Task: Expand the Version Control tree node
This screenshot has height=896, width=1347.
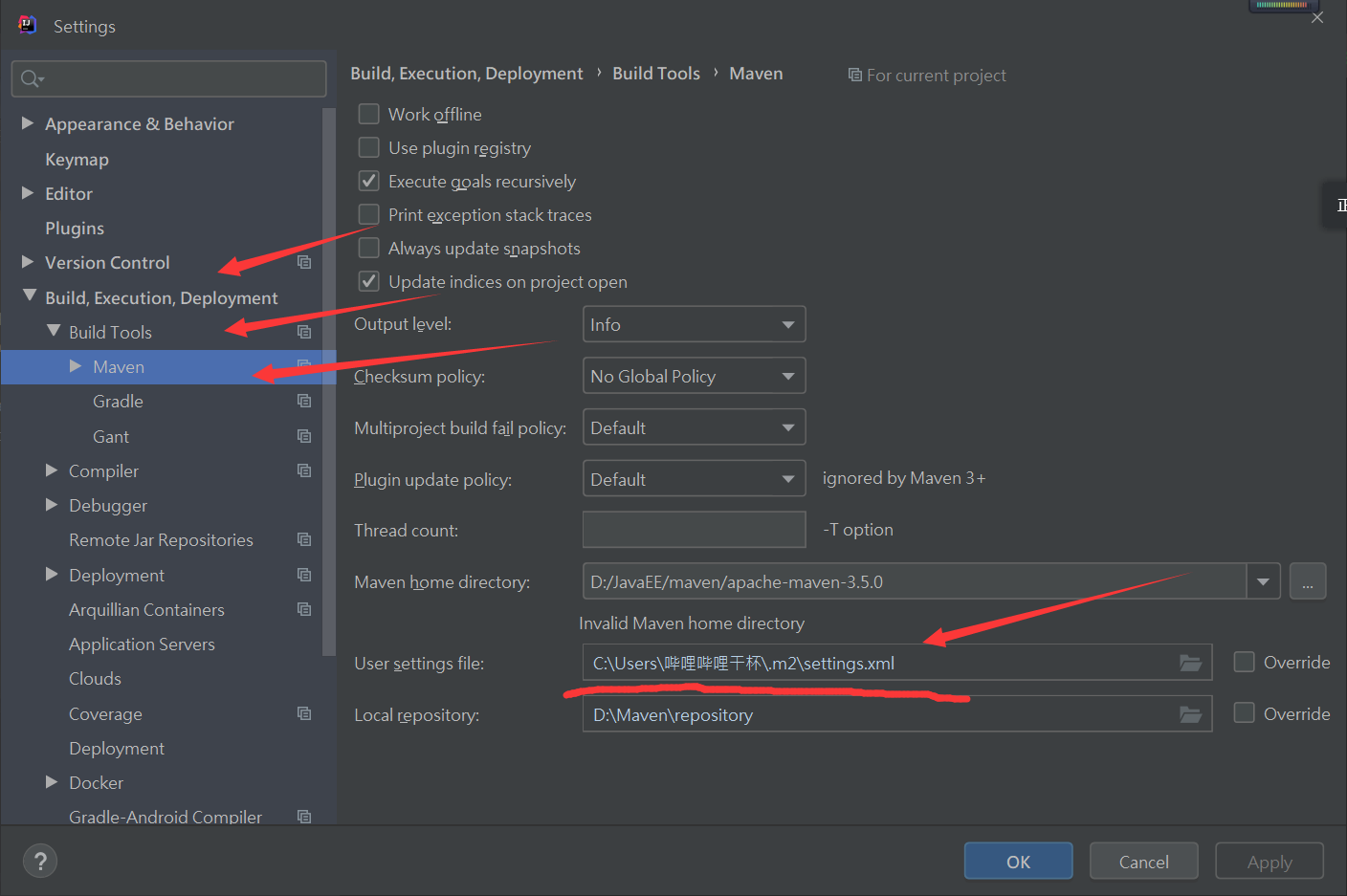Action: pyautogui.click(x=28, y=262)
